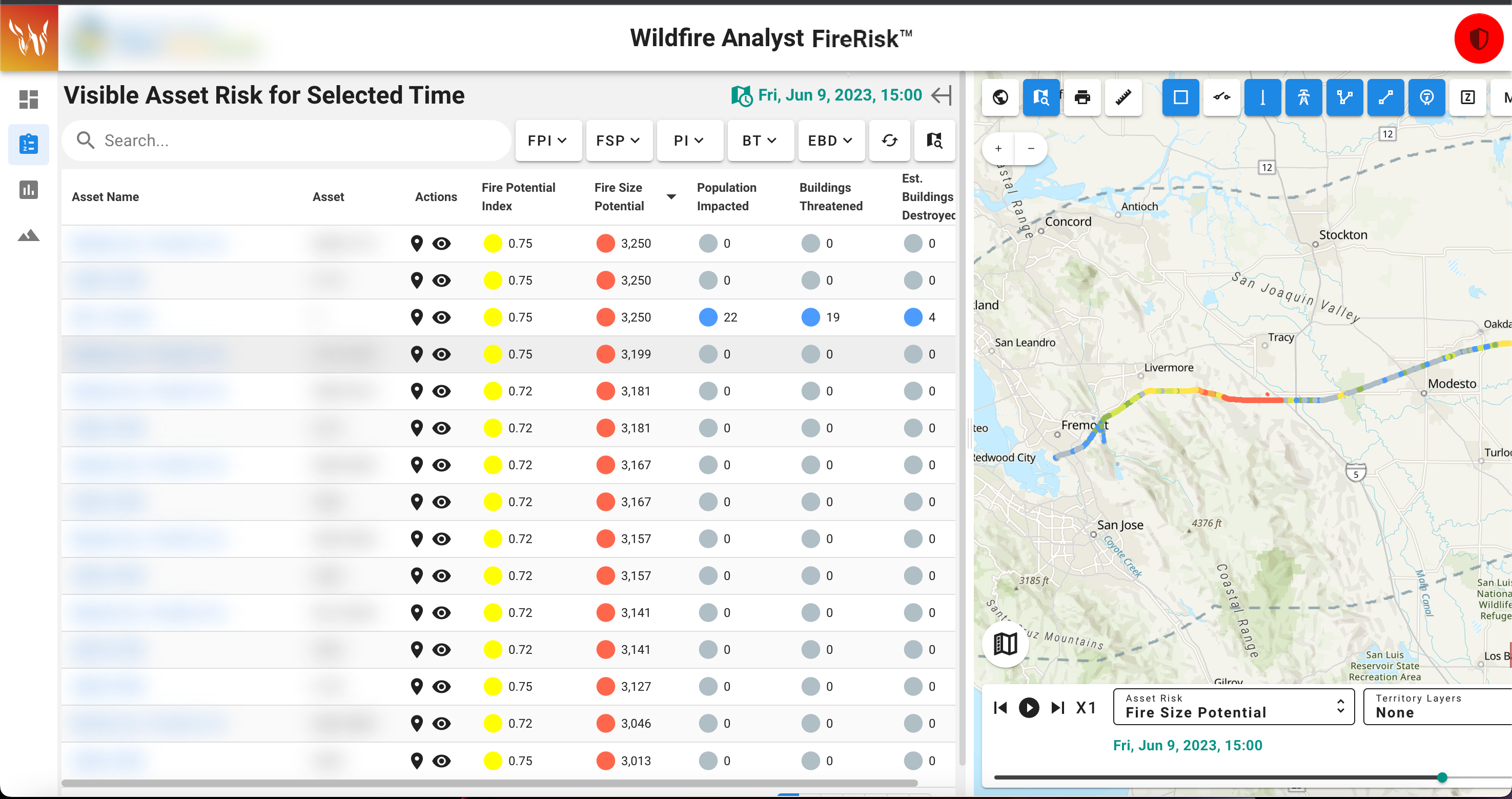Click the map zoom in plus button
The height and width of the screenshot is (799, 1512).
tap(998, 149)
